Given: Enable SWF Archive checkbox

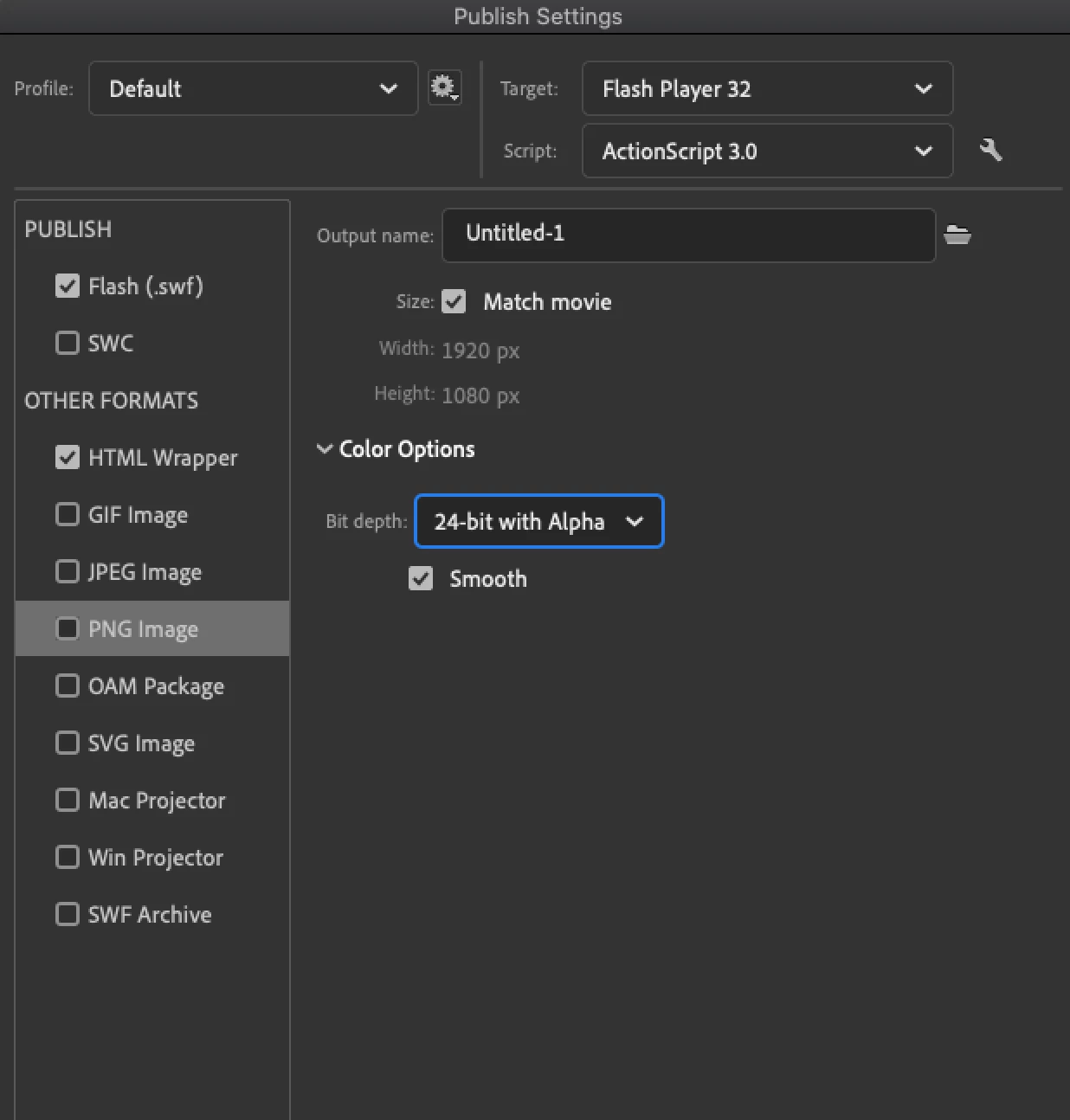Looking at the screenshot, I should click(x=68, y=914).
